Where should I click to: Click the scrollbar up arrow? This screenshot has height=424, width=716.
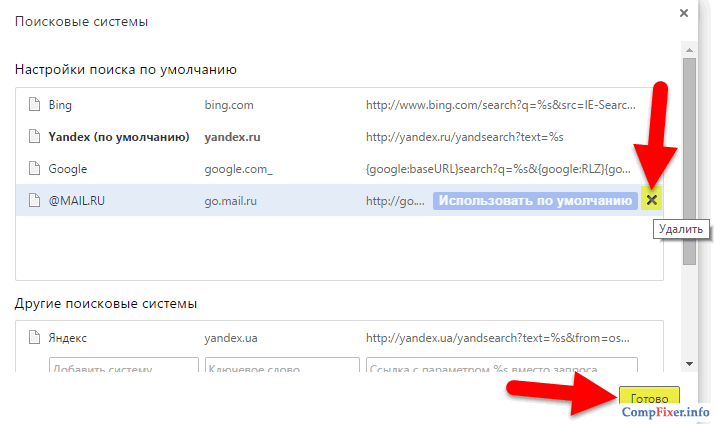click(x=690, y=50)
